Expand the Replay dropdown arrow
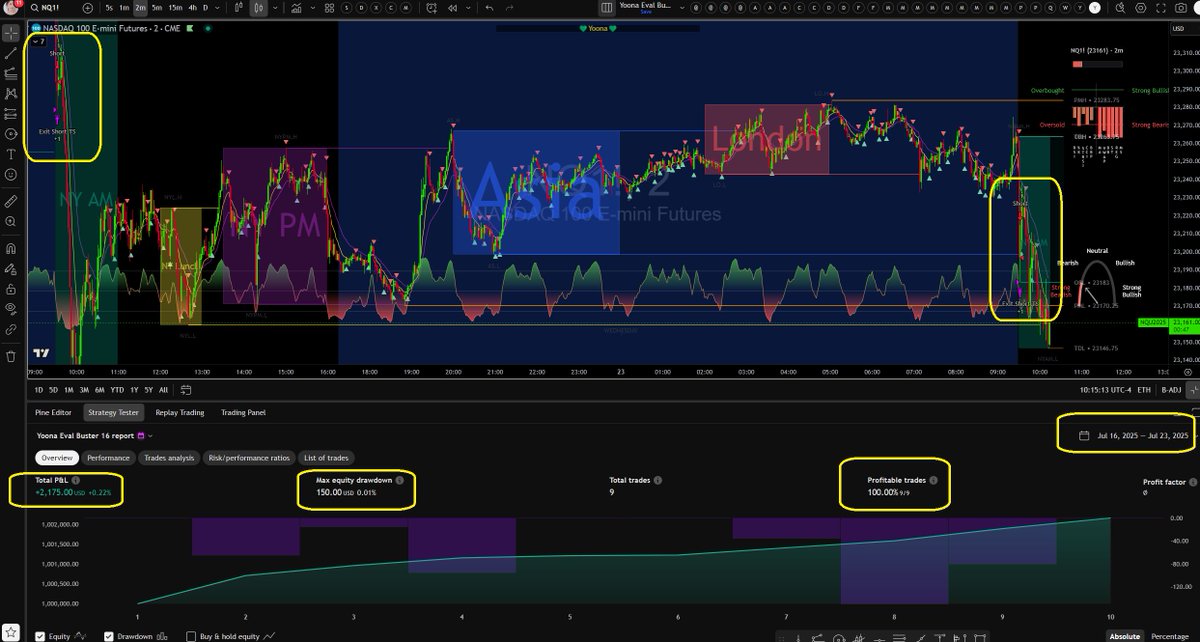Image resolution: width=1200 pixels, height=642 pixels. (468, 8)
